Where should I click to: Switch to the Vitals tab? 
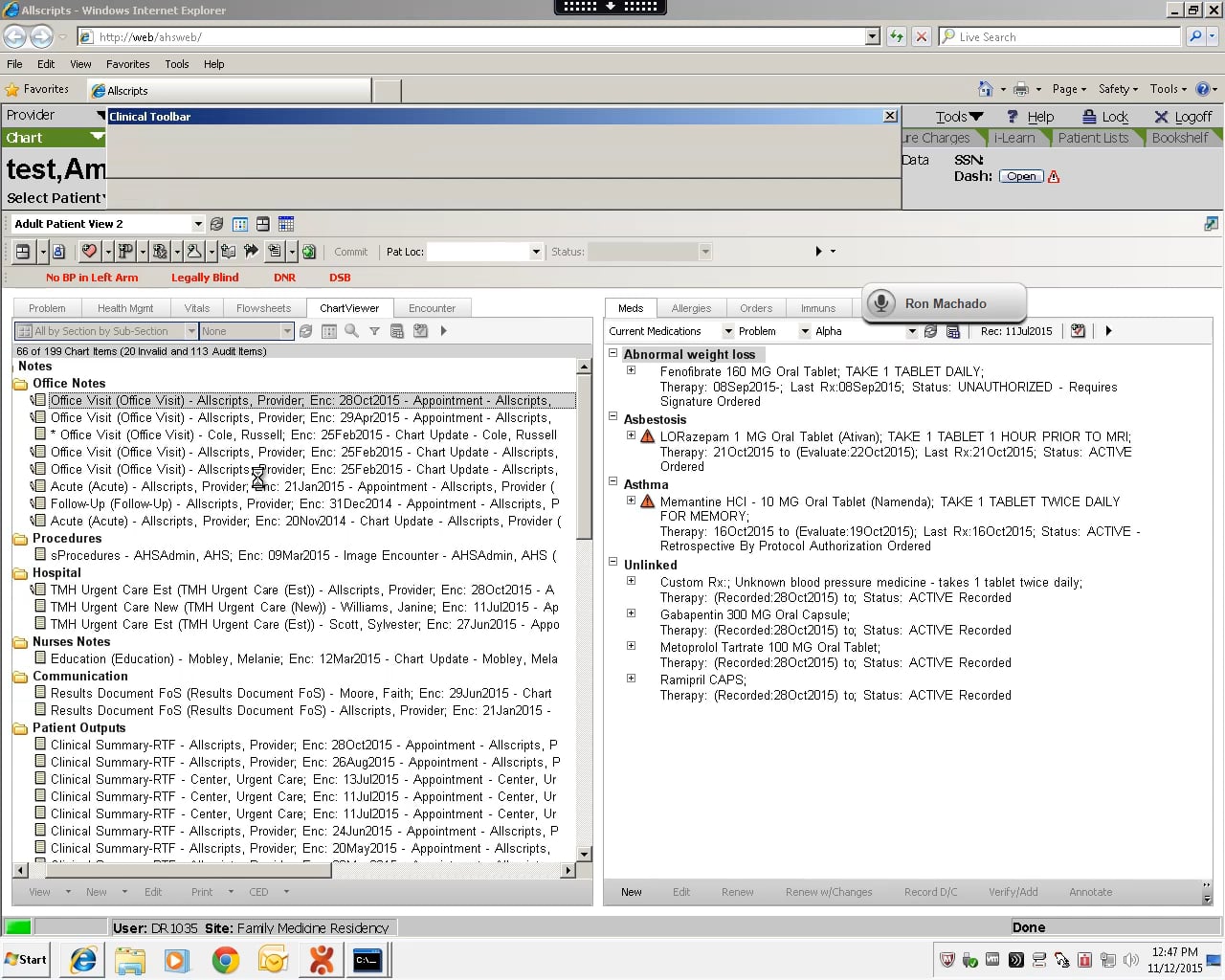tap(197, 308)
